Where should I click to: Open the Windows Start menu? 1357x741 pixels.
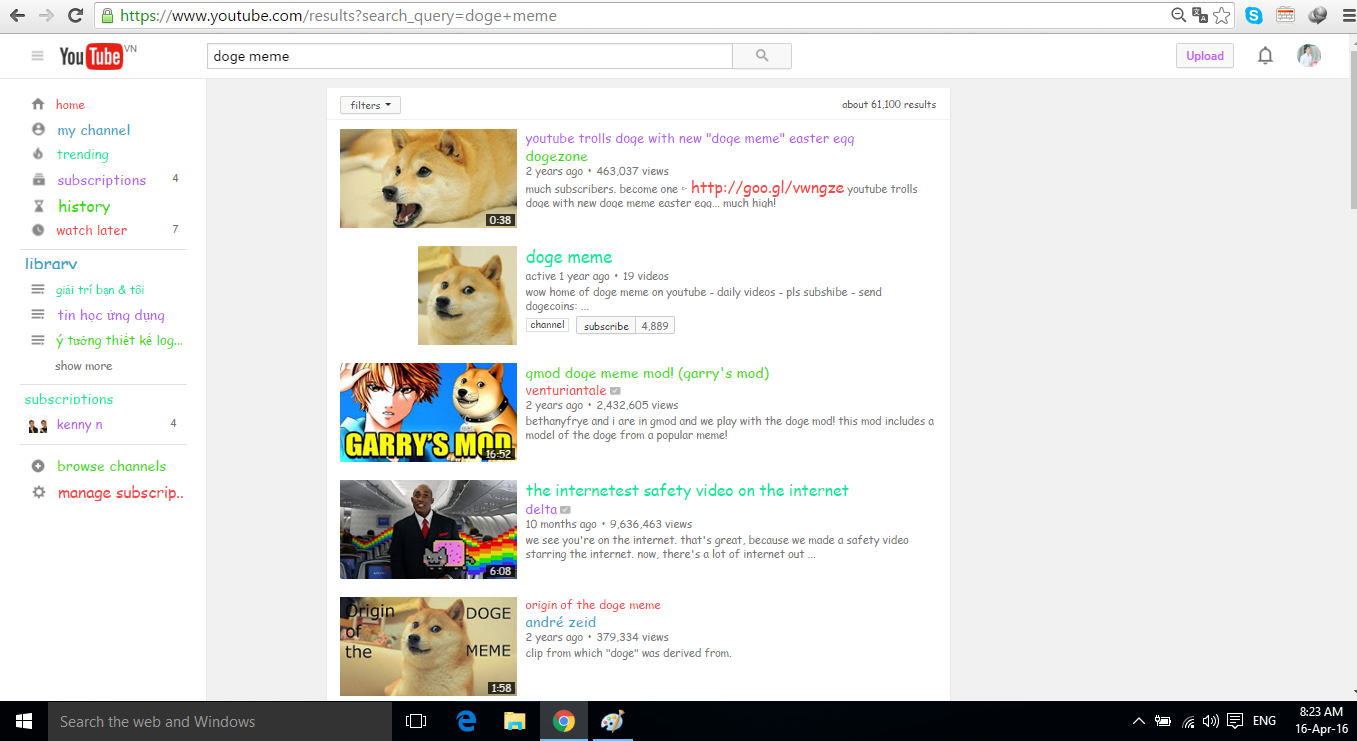24,721
